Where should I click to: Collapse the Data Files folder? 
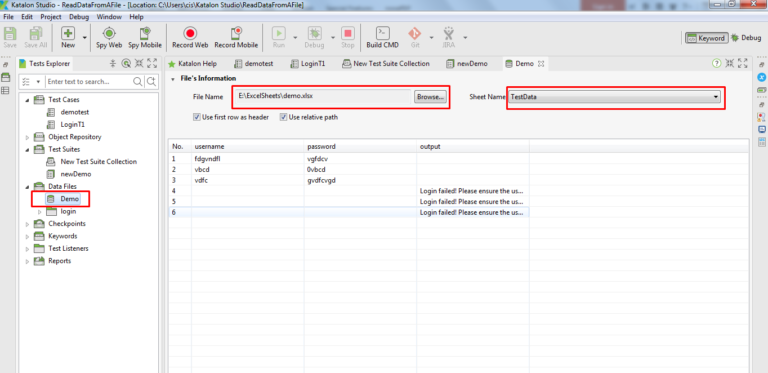[x=27, y=186]
